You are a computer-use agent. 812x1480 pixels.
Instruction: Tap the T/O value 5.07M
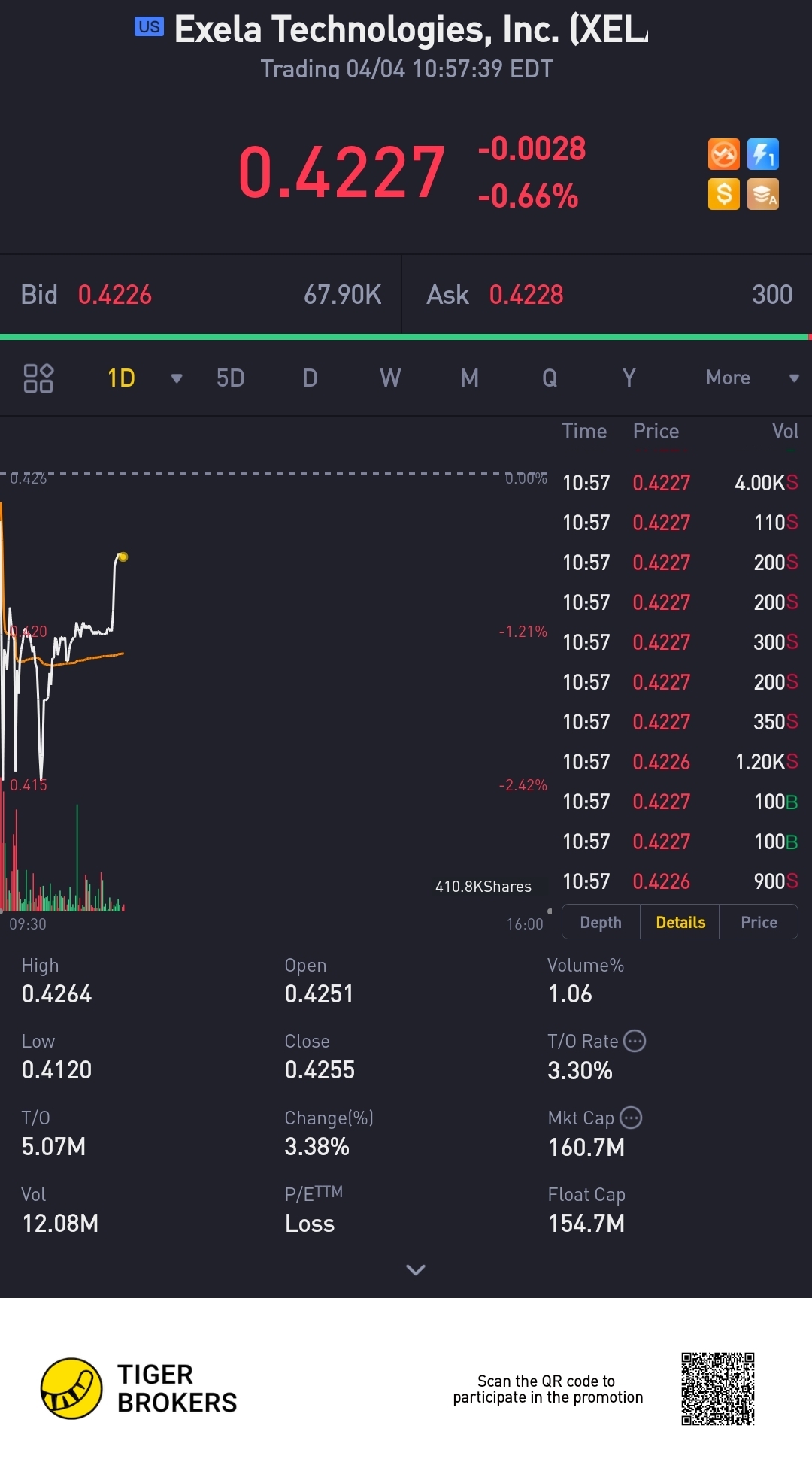click(53, 1147)
